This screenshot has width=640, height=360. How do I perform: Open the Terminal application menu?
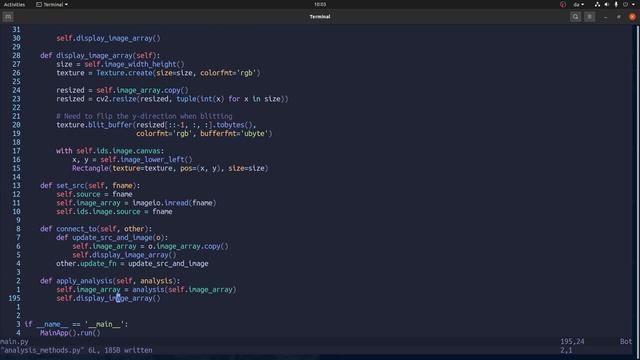52,4
